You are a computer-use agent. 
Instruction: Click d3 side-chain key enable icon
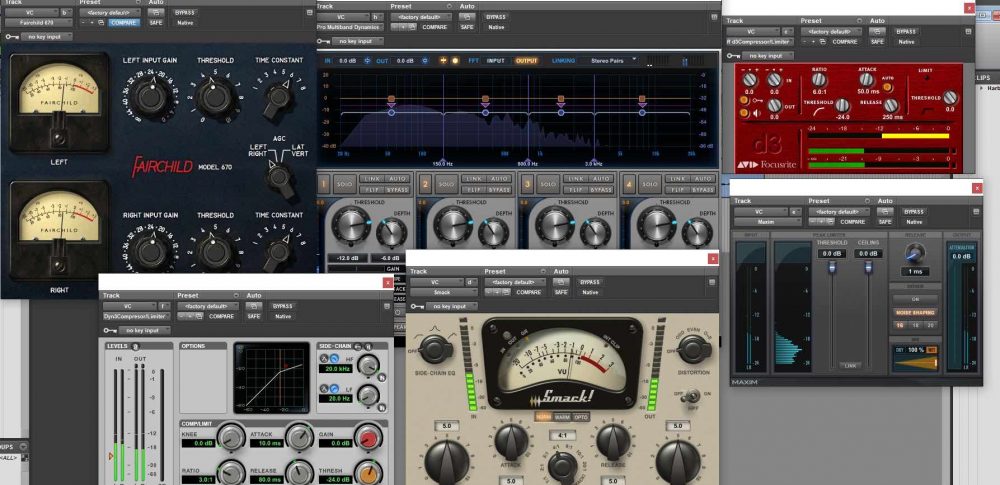(x=744, y=100)
